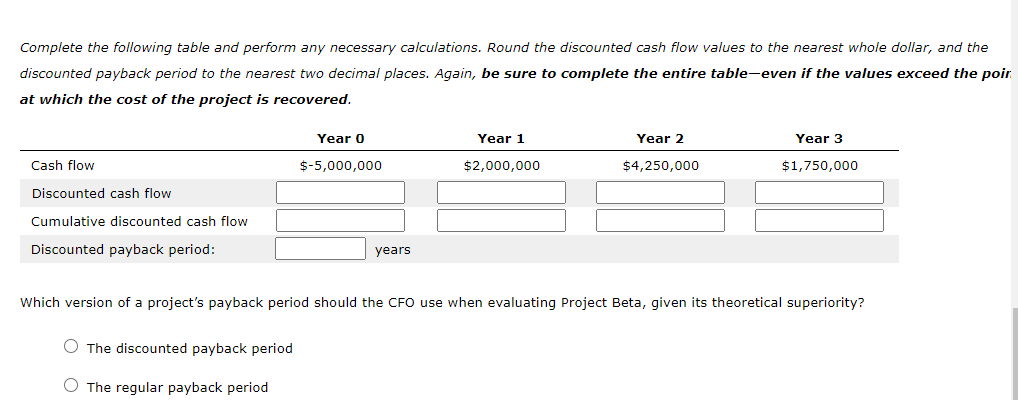Click the $-5,000,000 cash flow value
Viewport: 1018px width, 400px height.
tap(340, 165)
